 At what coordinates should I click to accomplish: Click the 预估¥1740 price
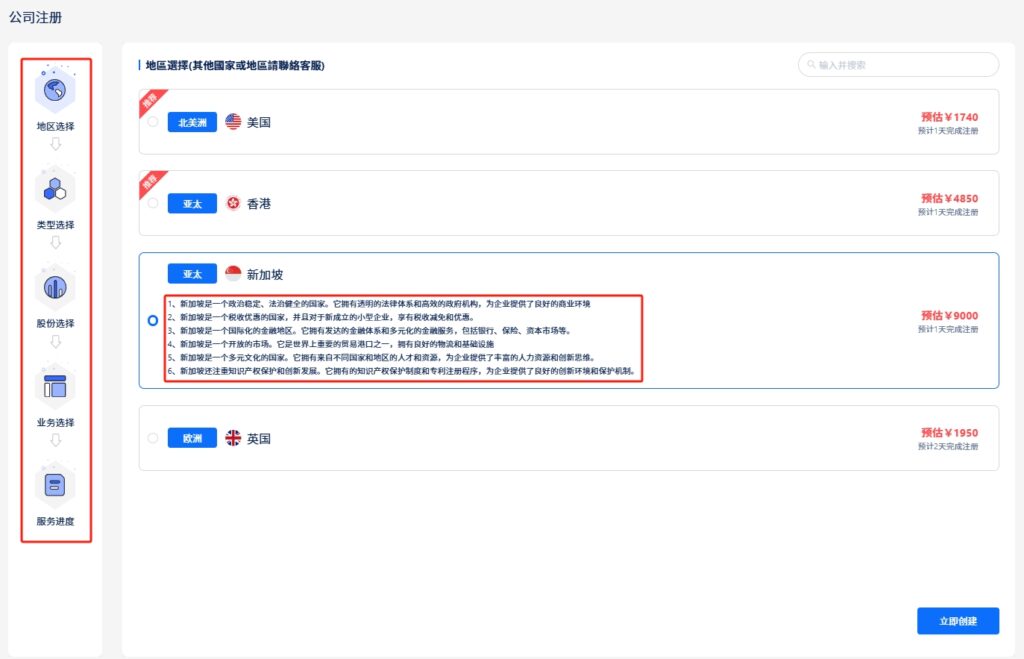(950, 117)
